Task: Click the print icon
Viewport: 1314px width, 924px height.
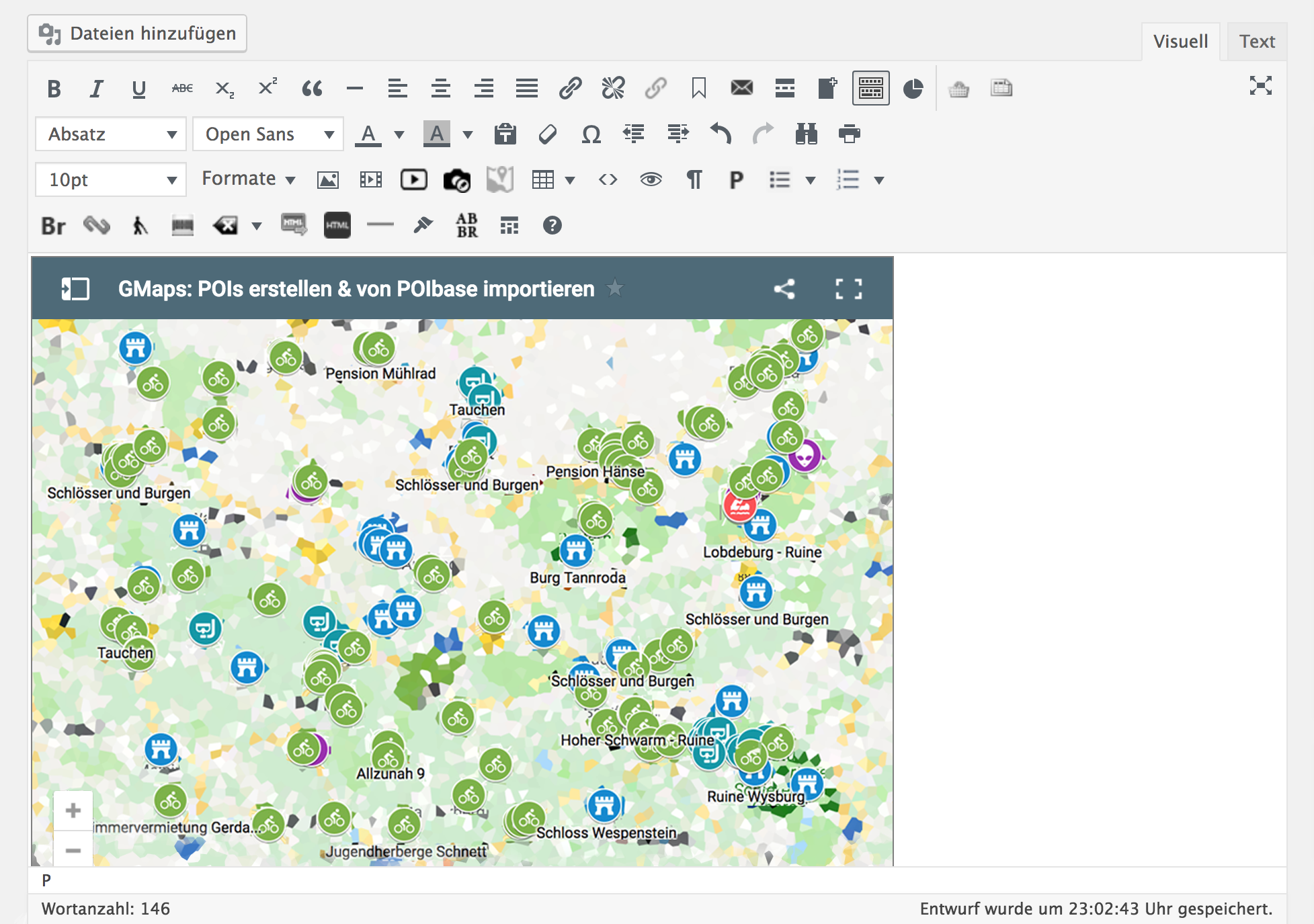Action: [849, 134]
